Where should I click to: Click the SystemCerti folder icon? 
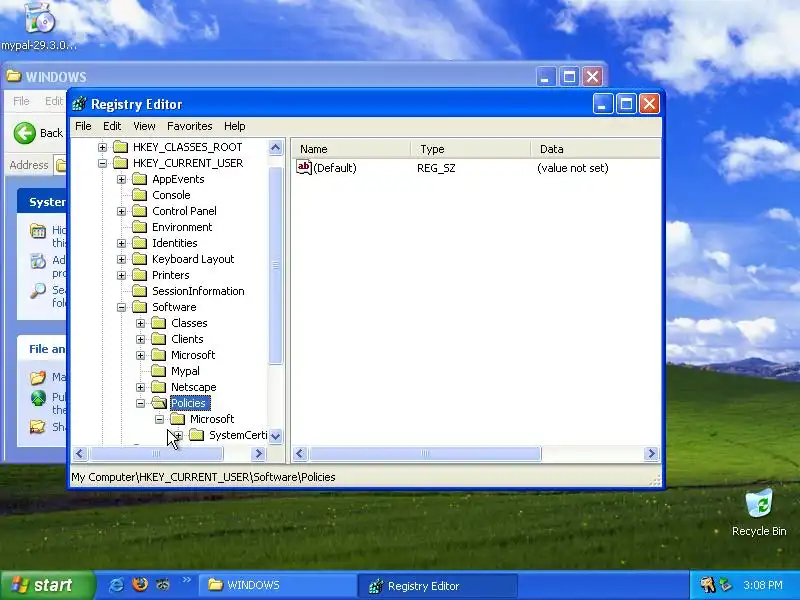point(196,435)
